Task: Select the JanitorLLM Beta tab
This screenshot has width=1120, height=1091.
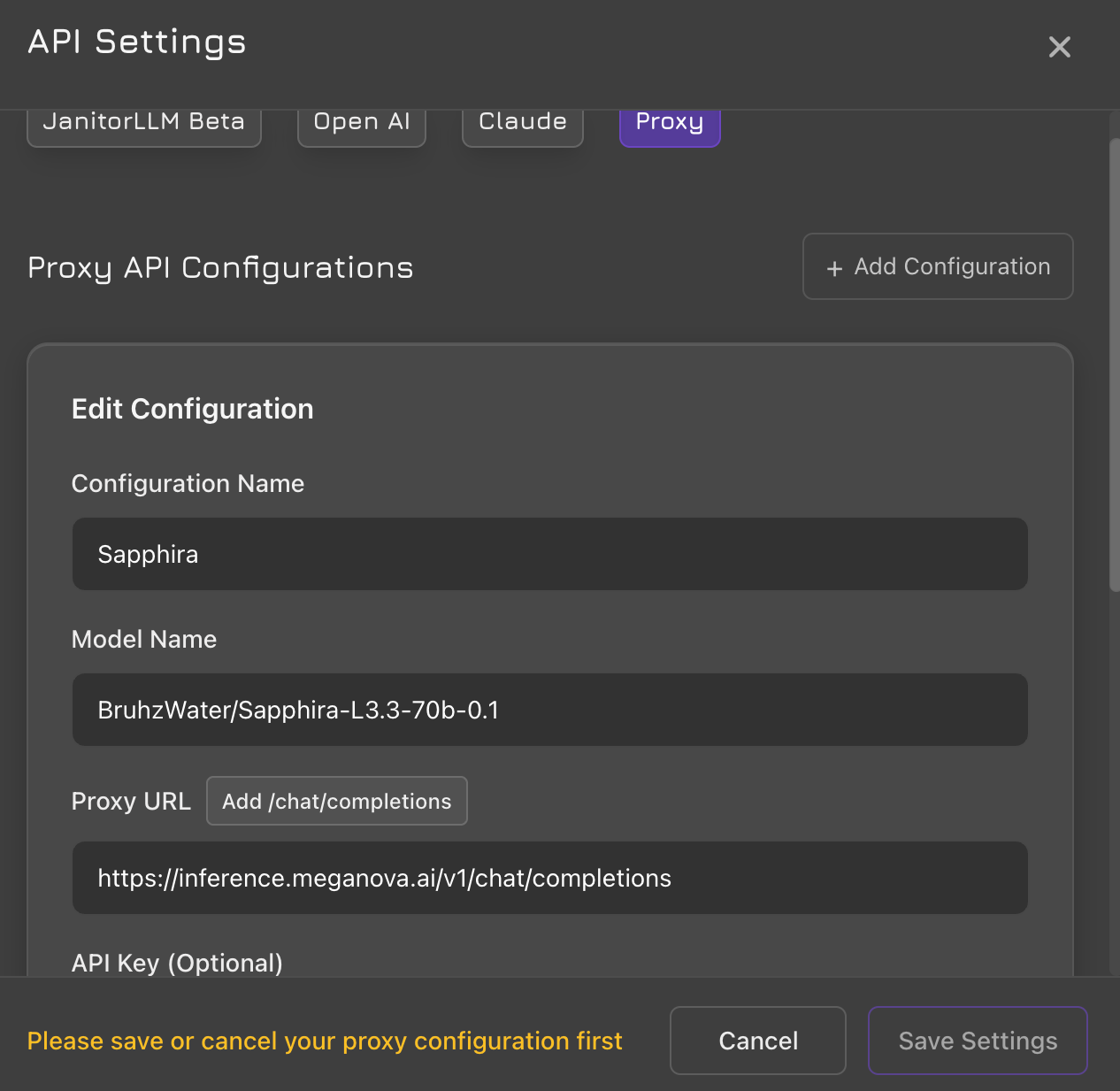Action: [x=143, y=121]
